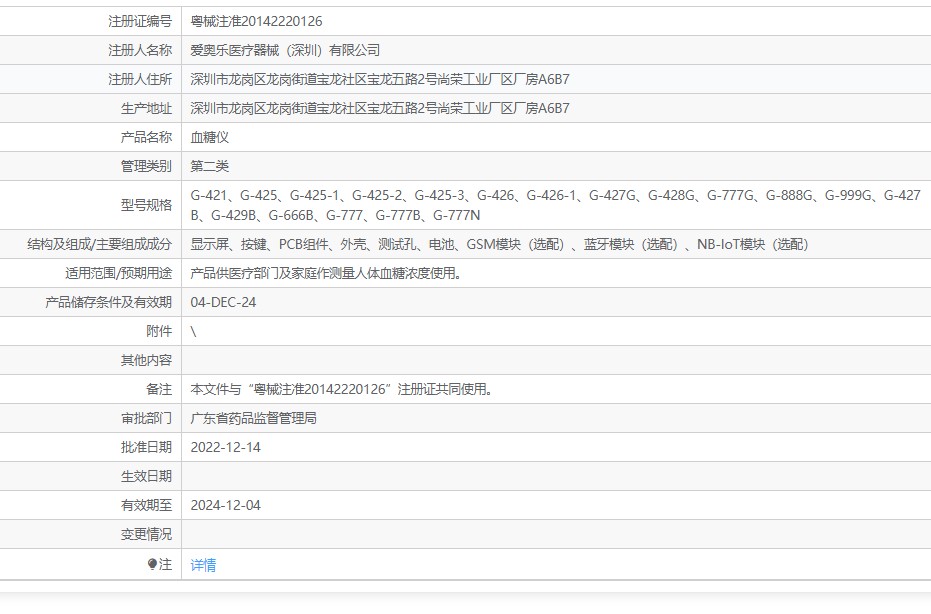This screenshot has height=614, width=931.
Task: Click the 型号规格 model list text
Action: pyautogui.click(x=555, y=205)
